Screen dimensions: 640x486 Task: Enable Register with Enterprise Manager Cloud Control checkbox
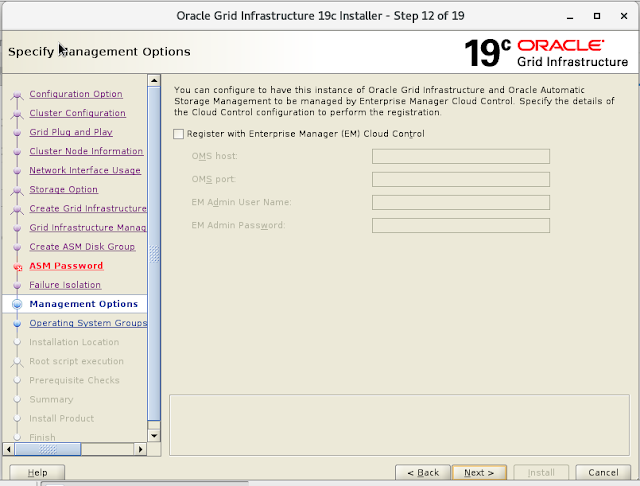click(x=178, y=134)
